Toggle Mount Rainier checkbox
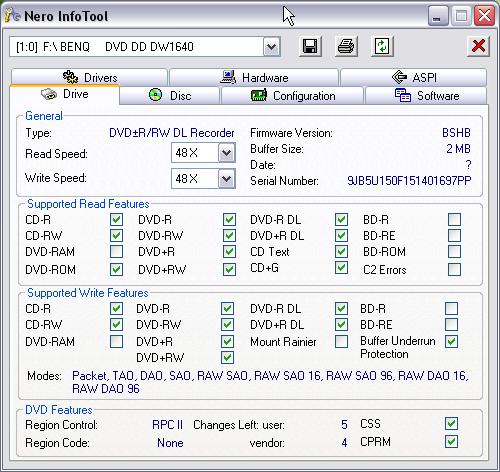Image resolution: width=500 pixels, height=472 pixels. point(341,342)
